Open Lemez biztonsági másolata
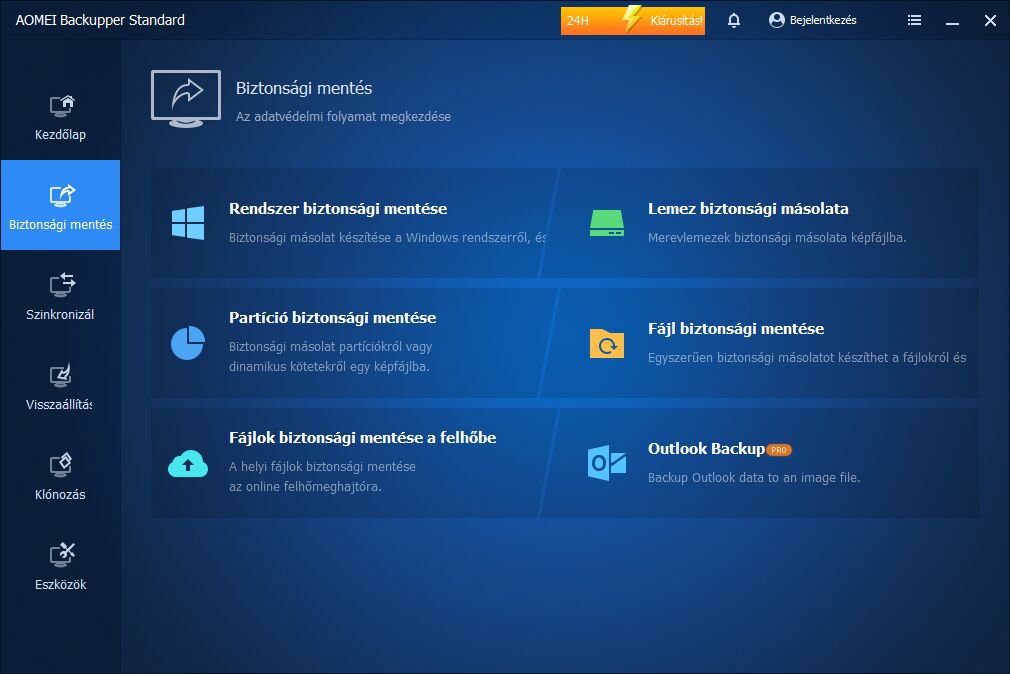 [x=748, y=209]
